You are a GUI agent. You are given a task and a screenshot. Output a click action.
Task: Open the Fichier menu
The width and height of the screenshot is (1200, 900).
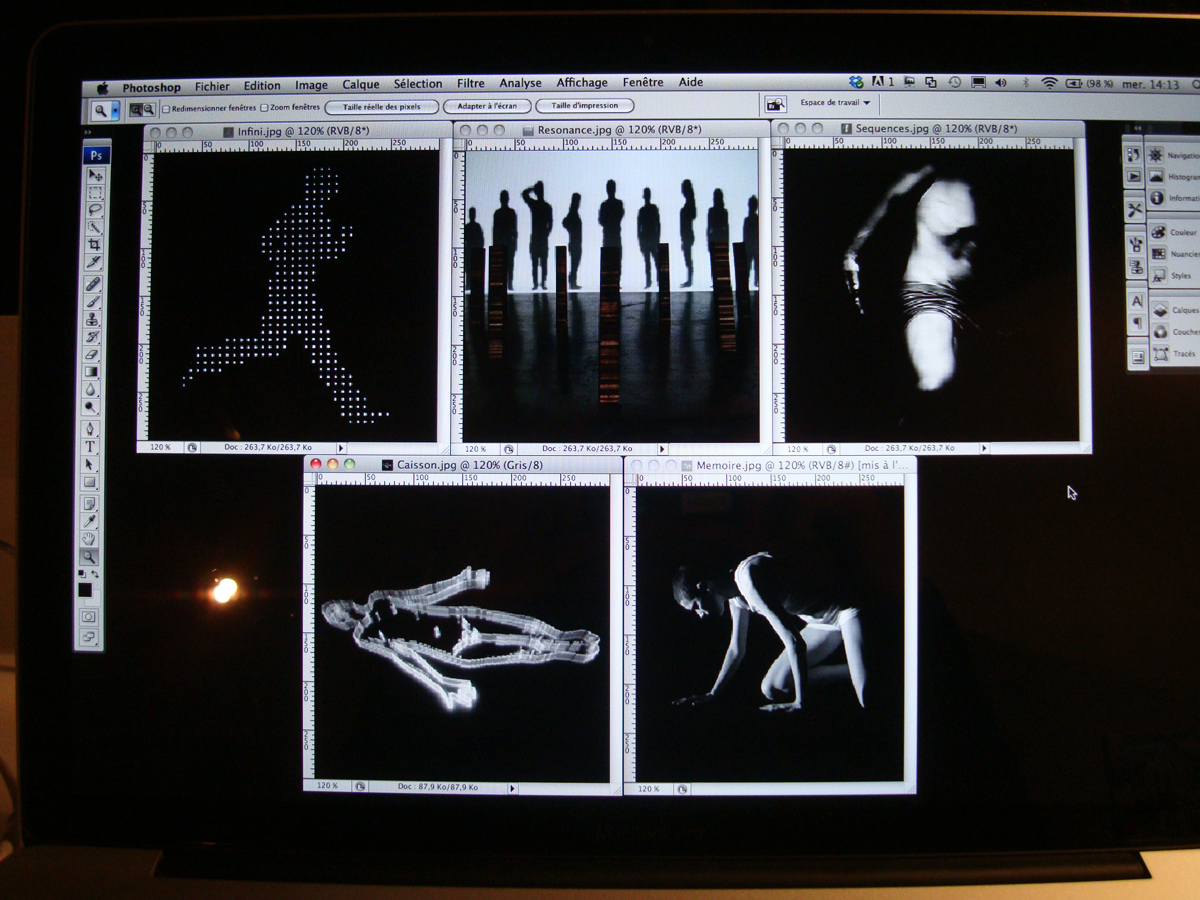212,87
